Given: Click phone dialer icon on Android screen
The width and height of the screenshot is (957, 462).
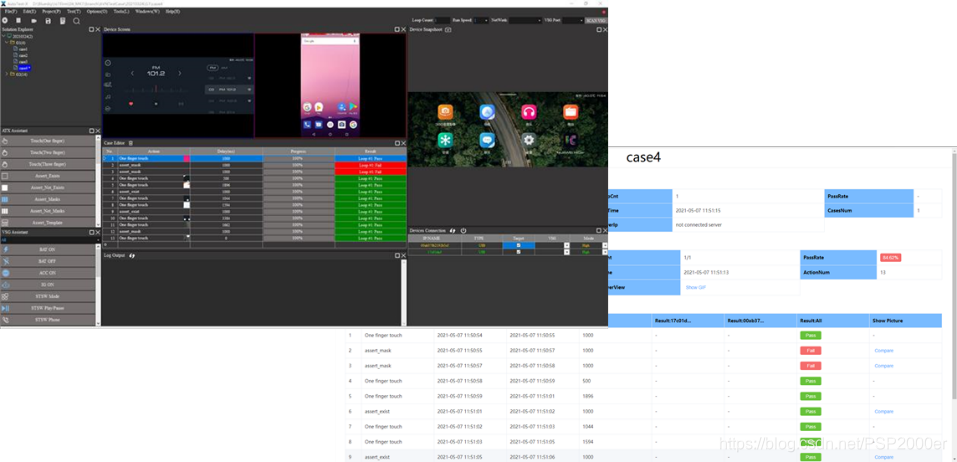Looking at the screenshot, I should point(307,125).
